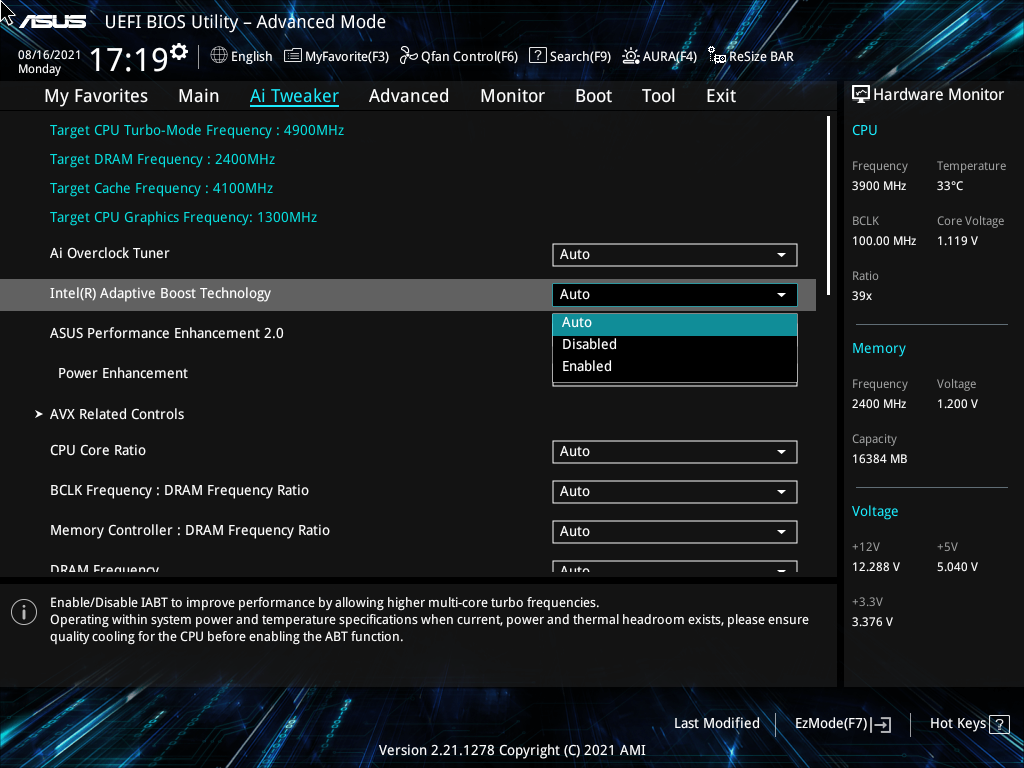Change language via English label

251,57
